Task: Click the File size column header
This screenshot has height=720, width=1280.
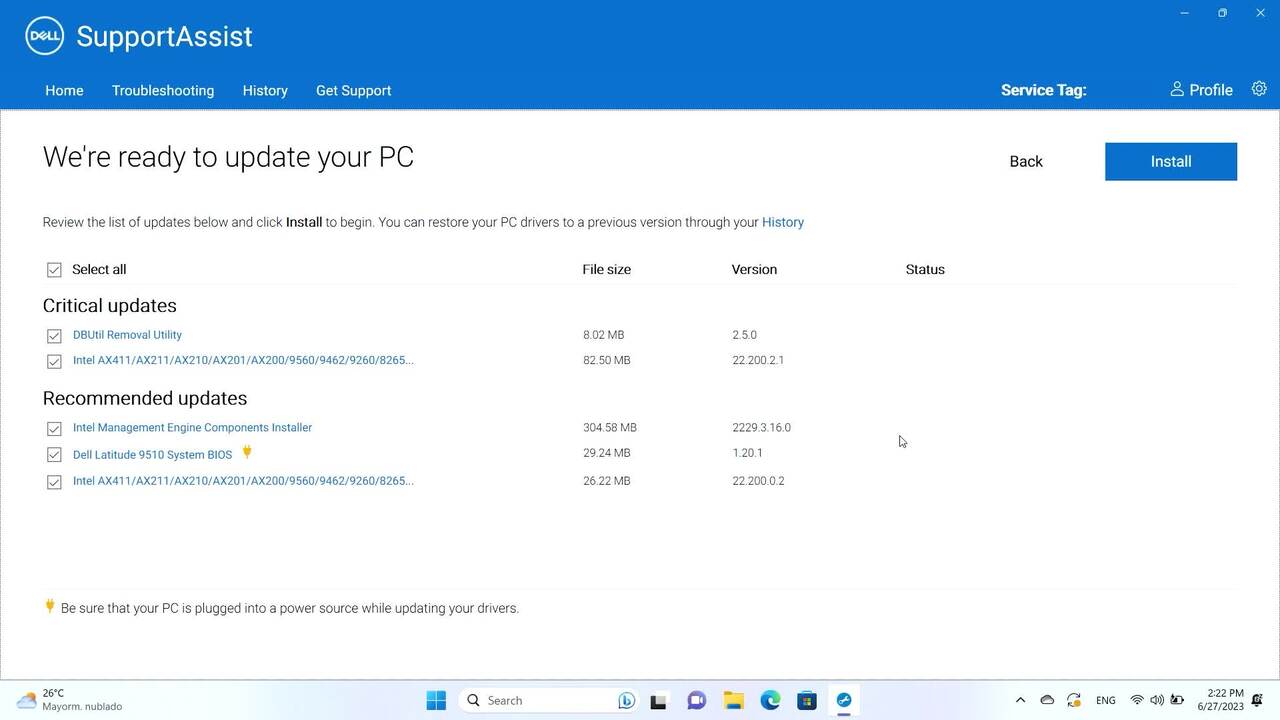Action: (x=606, y=269)
